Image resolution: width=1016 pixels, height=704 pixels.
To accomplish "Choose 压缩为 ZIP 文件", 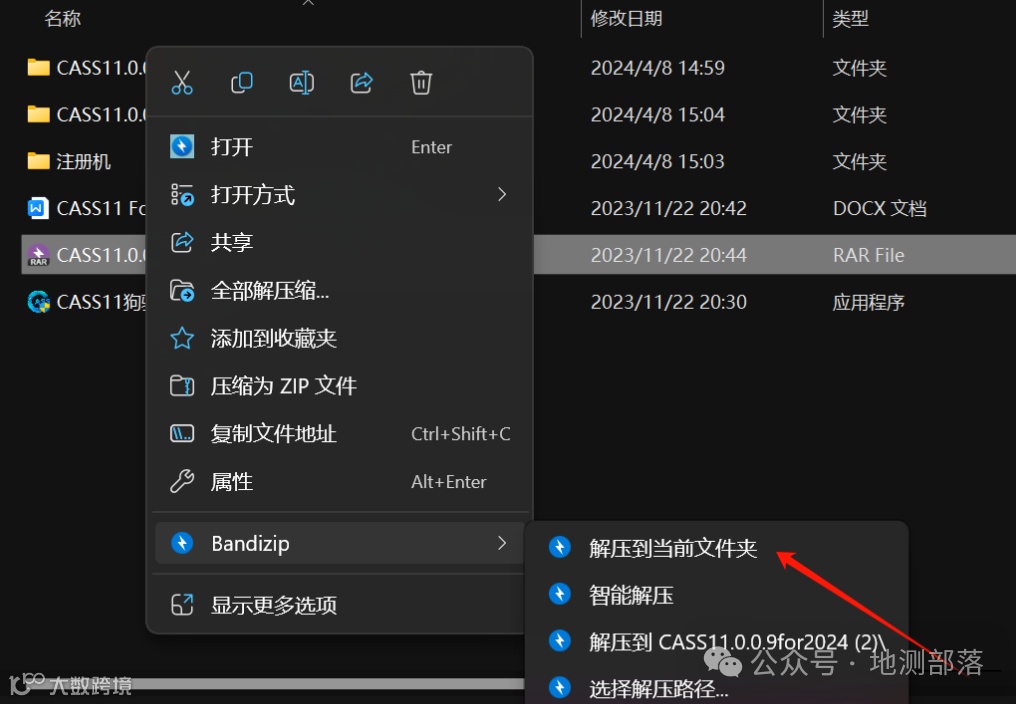I will tap(340, 386).
